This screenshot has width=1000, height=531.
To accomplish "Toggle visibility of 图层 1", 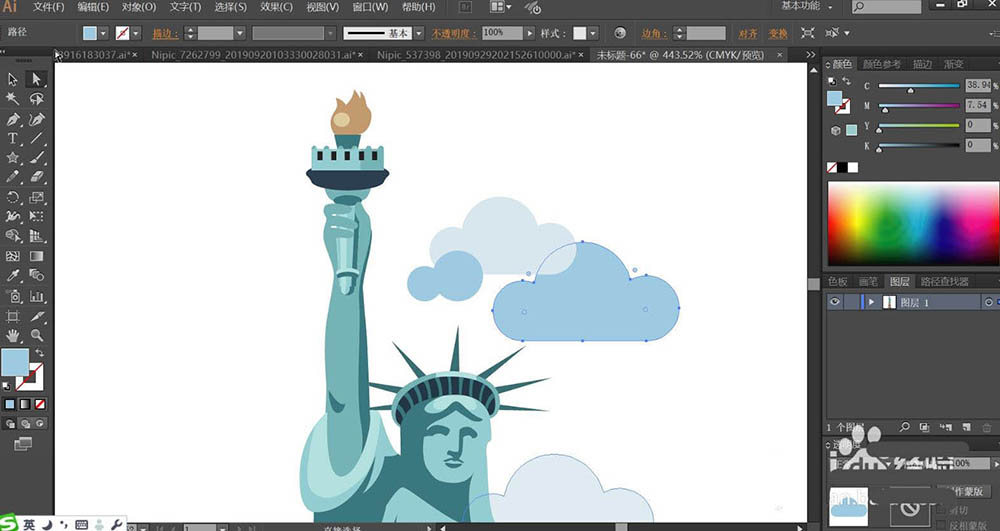I will click(x=834, y=303).
